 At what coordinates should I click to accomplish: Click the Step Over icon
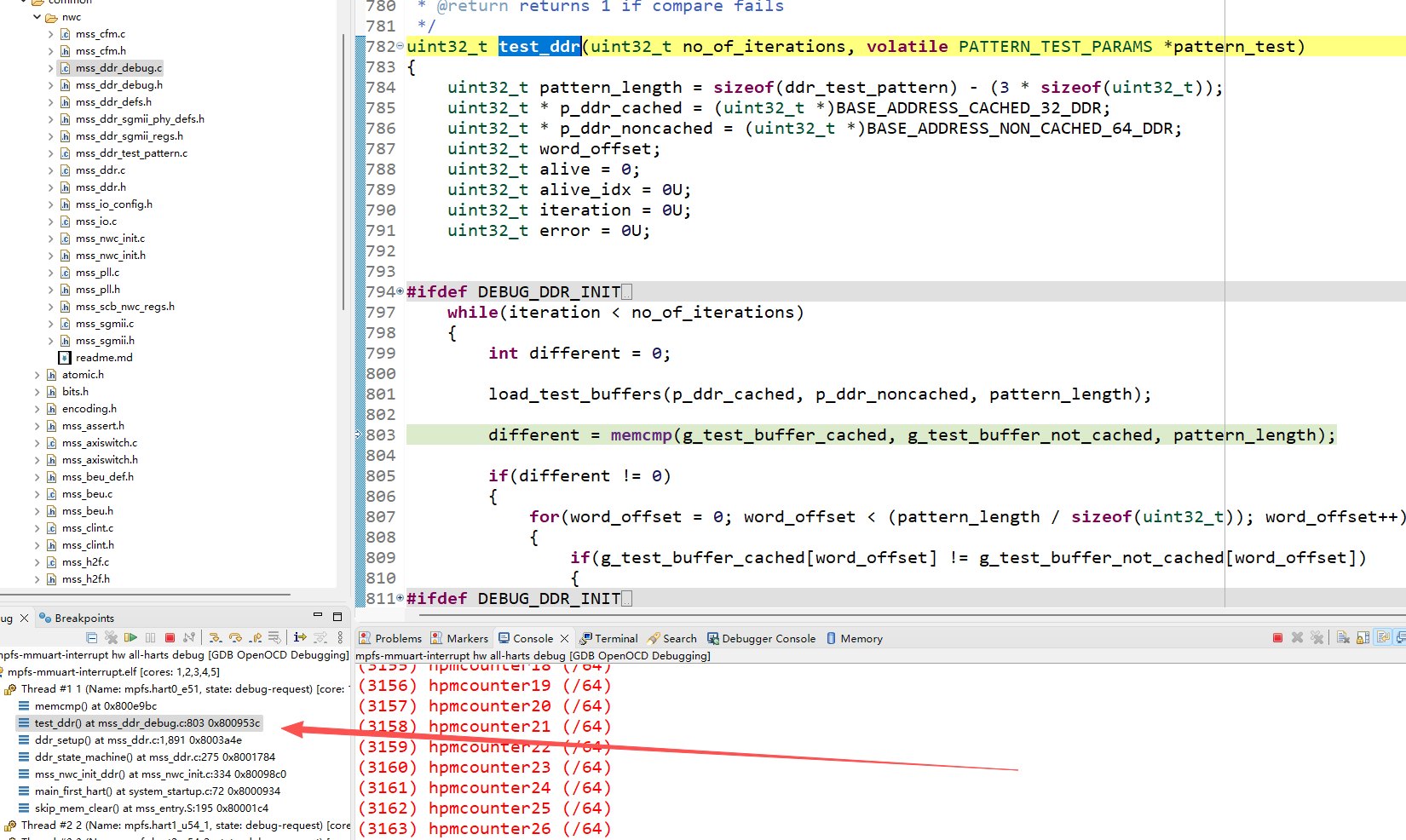[235, 637]
